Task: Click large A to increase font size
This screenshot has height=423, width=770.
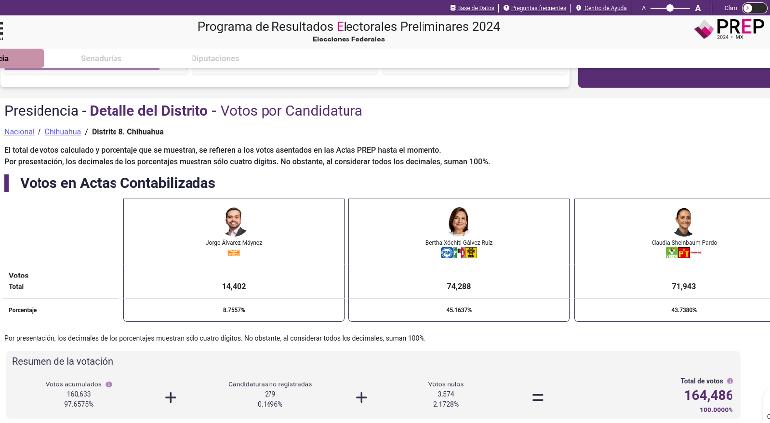Action: (x=698, y=7)
